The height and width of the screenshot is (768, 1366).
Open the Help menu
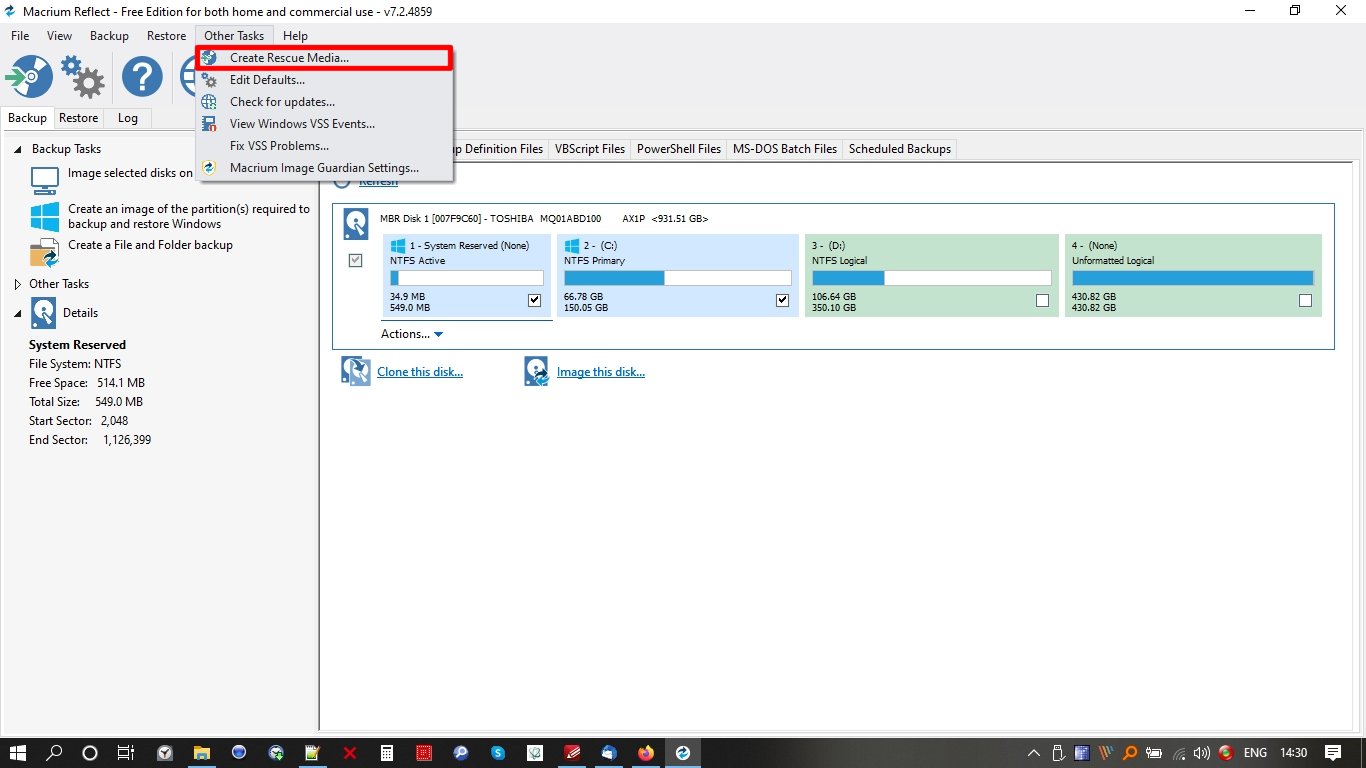click(x=295, y=36)
